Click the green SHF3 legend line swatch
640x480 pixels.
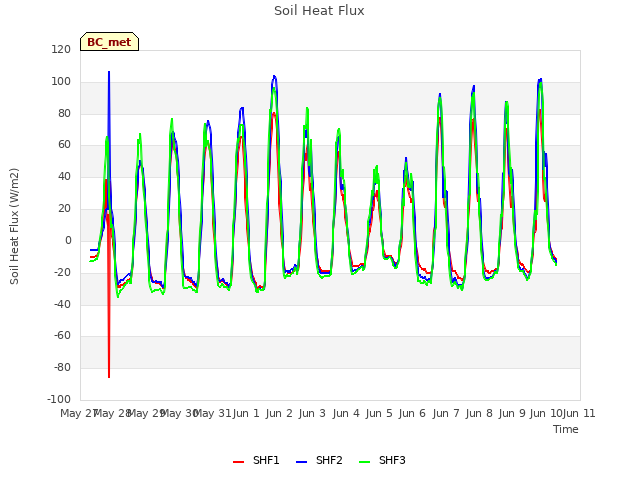[x=364, y=462]
